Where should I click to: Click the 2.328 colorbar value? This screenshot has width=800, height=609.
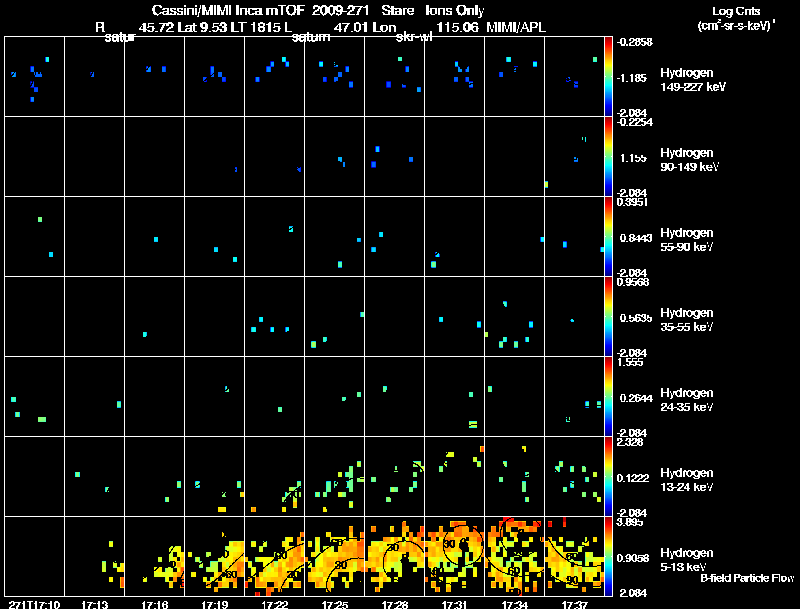pos(630,442)
